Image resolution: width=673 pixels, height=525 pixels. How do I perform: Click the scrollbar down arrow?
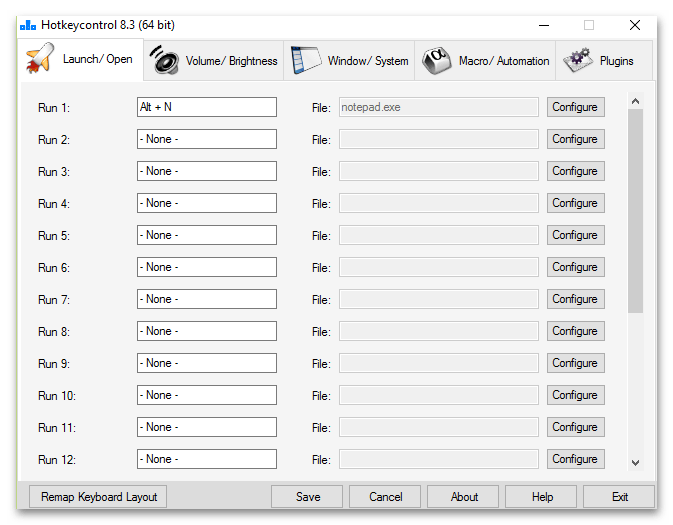(x=635, y=462)
